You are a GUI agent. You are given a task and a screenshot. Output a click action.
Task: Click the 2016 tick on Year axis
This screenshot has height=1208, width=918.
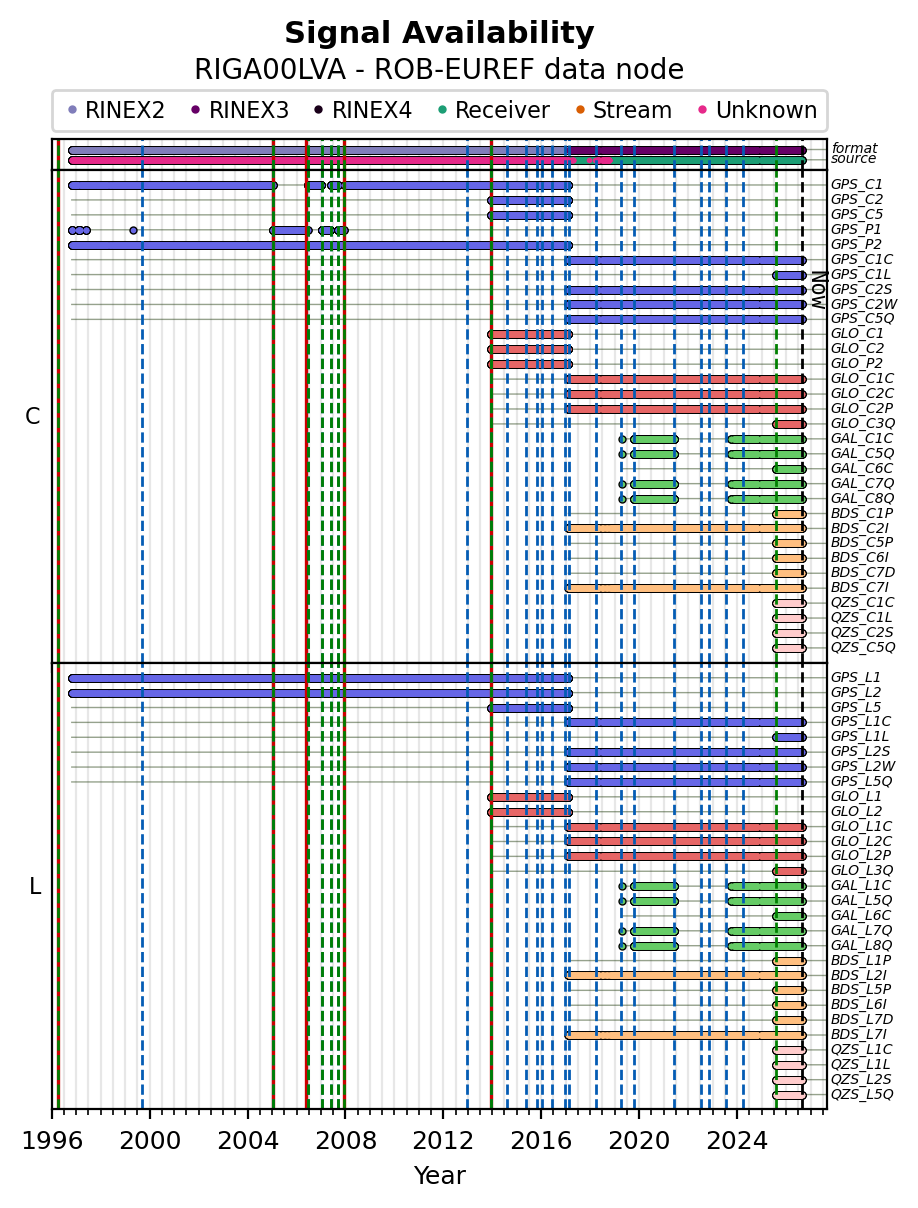point(541,1138)
